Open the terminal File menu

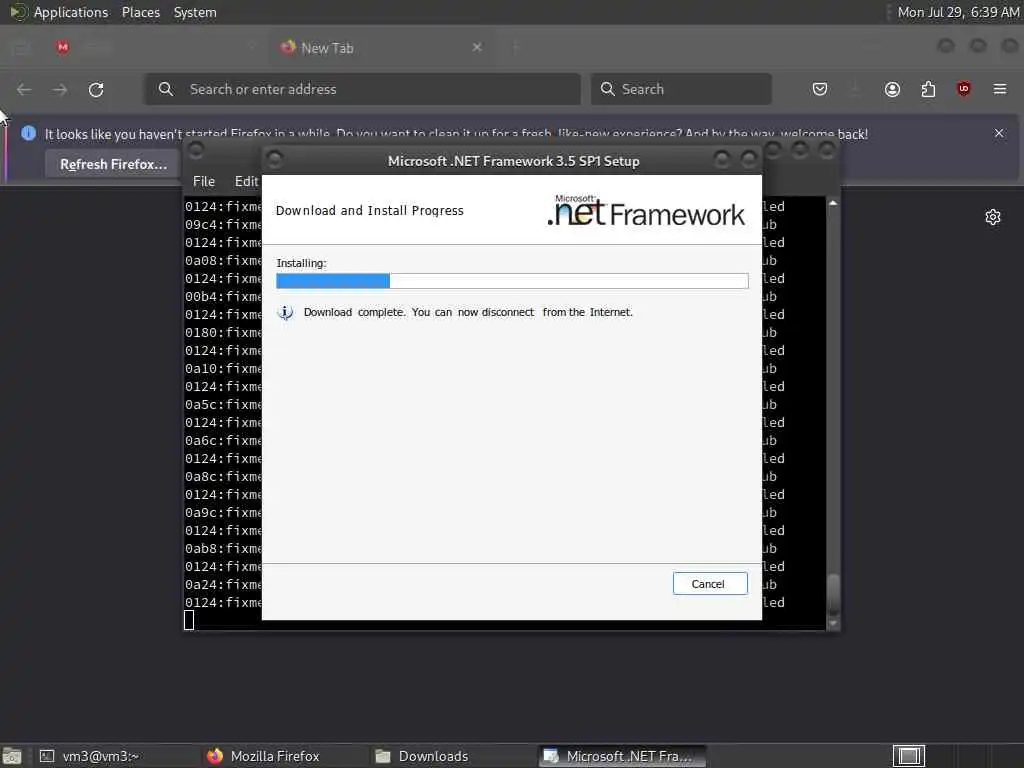204,182
